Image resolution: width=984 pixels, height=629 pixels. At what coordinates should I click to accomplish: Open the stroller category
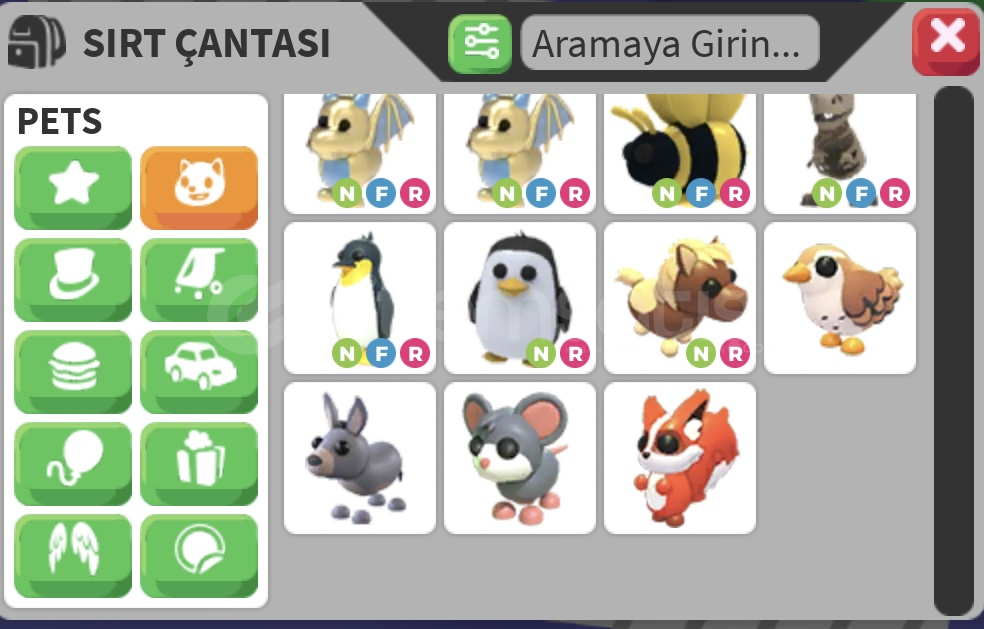click(x=199, y=280)
